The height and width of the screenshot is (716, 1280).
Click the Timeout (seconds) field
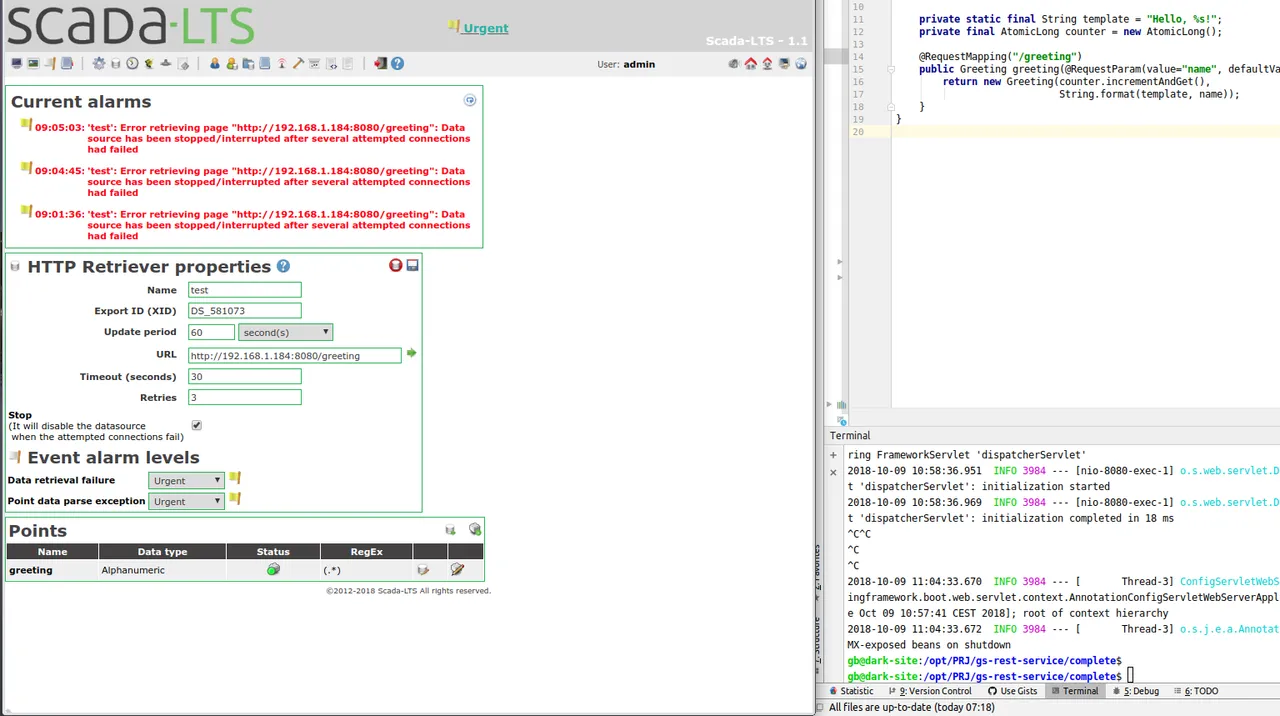(244, 377)
